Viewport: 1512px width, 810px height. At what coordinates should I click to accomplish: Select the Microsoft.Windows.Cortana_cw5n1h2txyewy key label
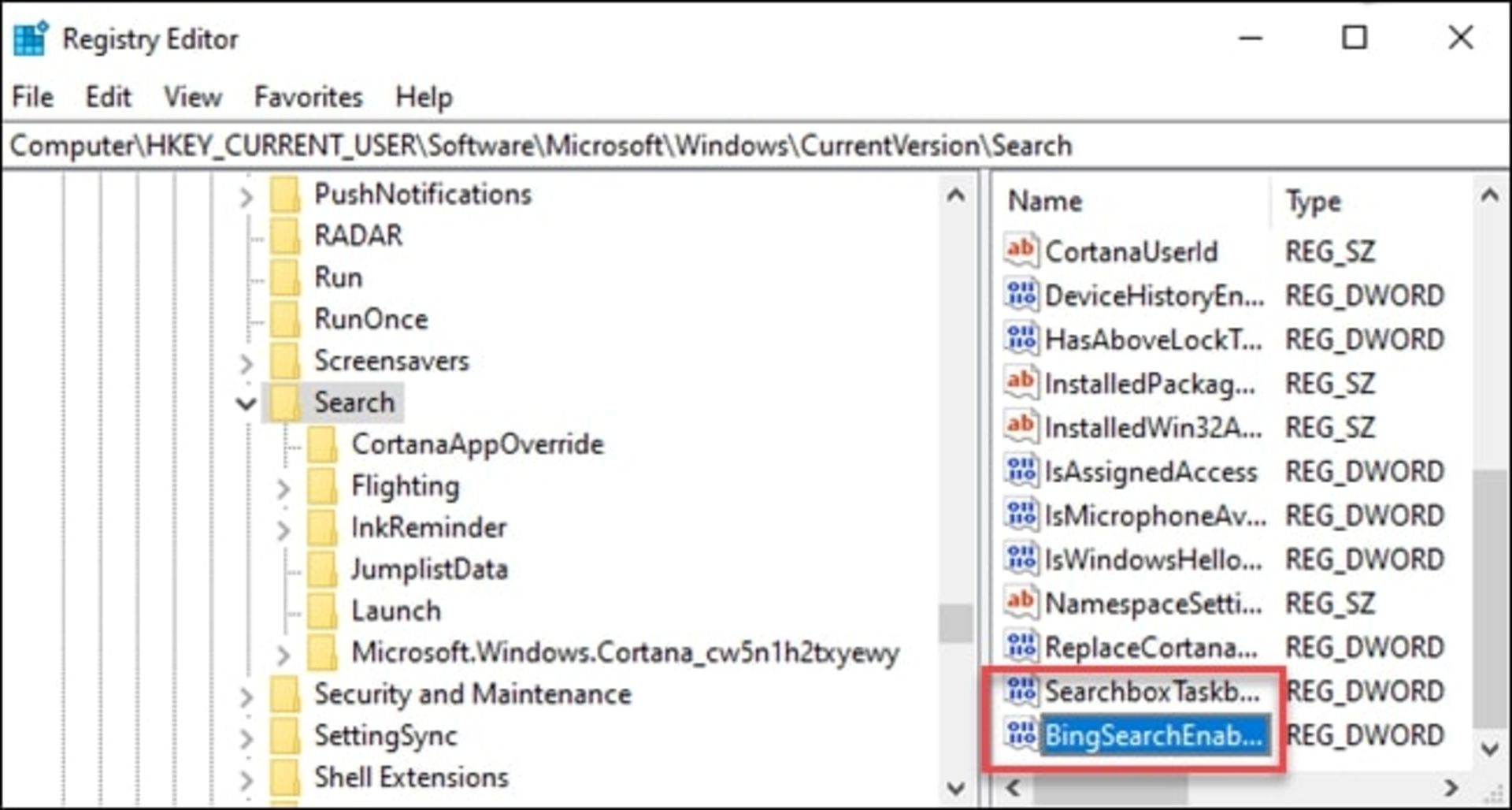click(625, 653)
